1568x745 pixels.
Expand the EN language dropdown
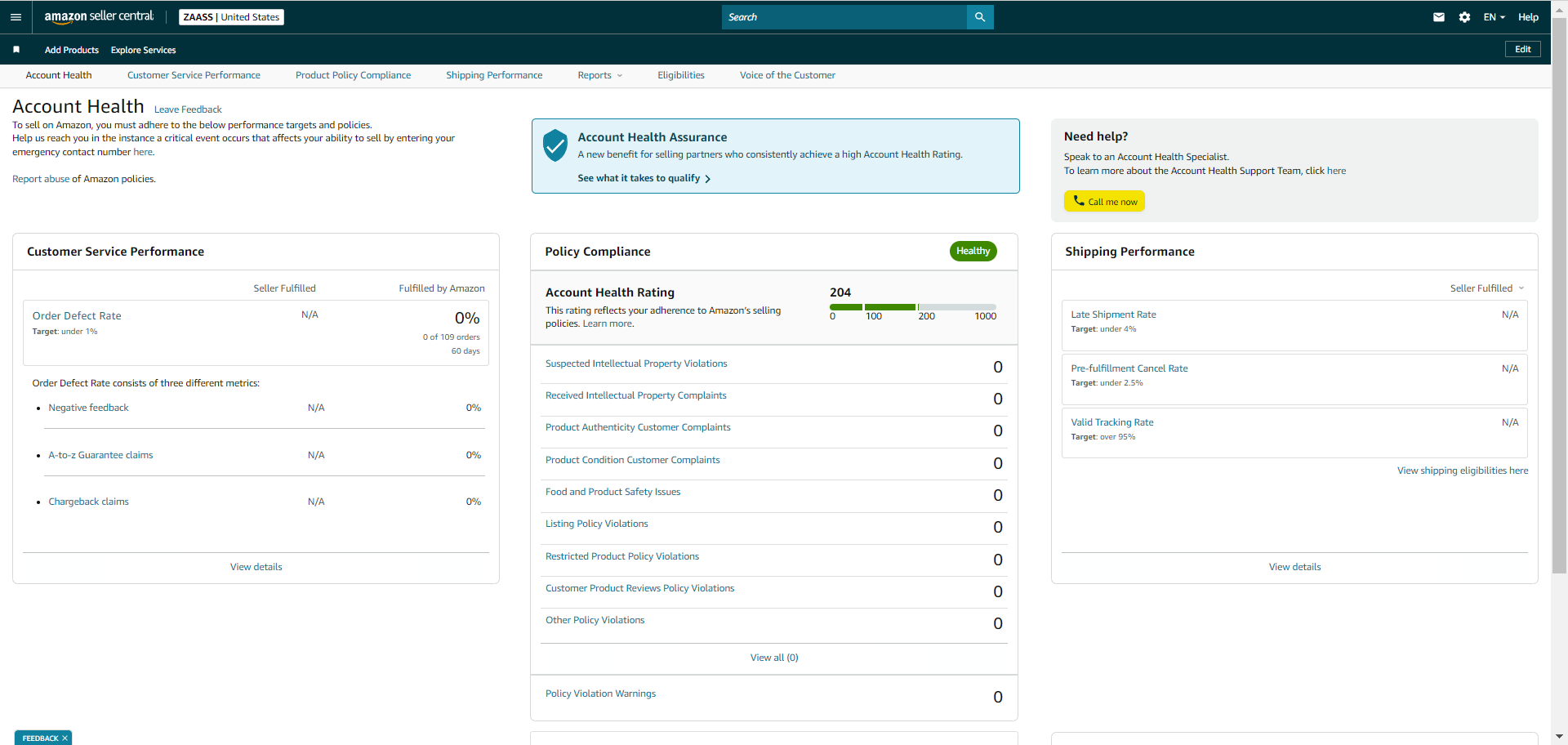click(1494, 17)
